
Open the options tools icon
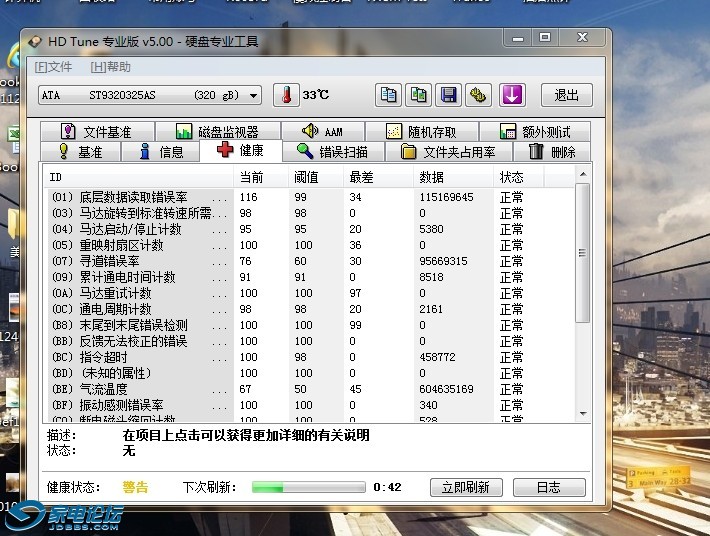(x=478, y=95)
